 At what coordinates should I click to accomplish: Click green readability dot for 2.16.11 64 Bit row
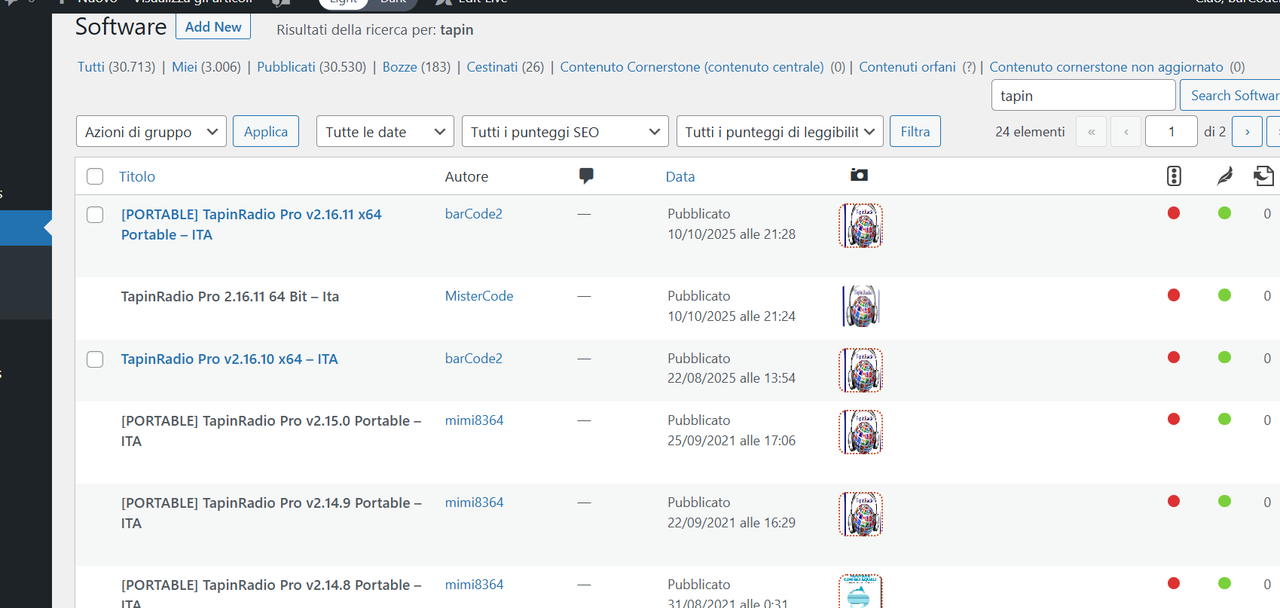pos(1224,295)
